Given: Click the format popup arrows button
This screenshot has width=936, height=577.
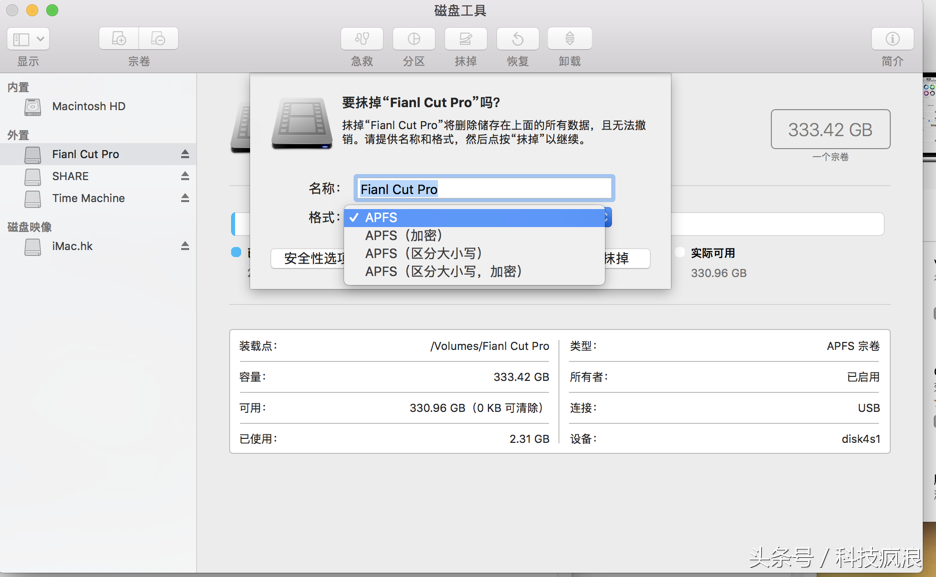Looking at the screenshot, I should 607,218.
